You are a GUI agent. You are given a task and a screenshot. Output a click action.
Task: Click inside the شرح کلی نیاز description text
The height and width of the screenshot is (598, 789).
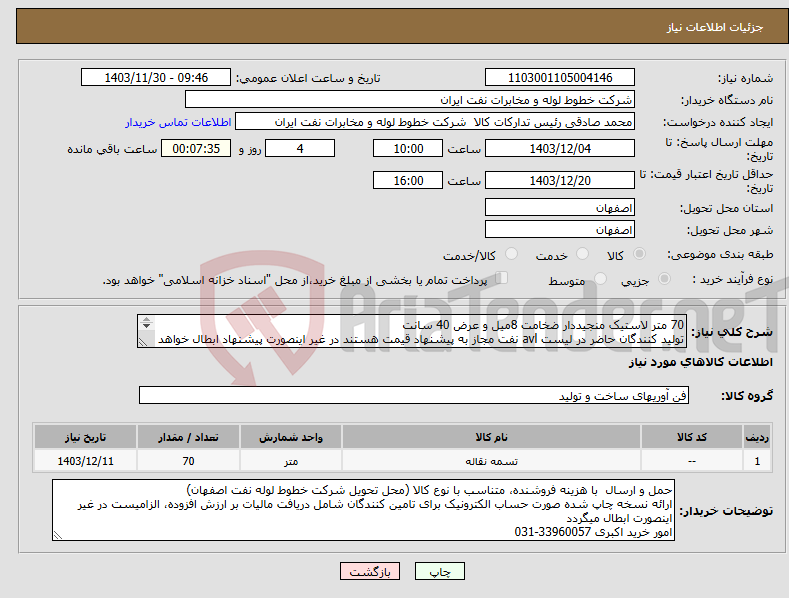pos(412,331)
